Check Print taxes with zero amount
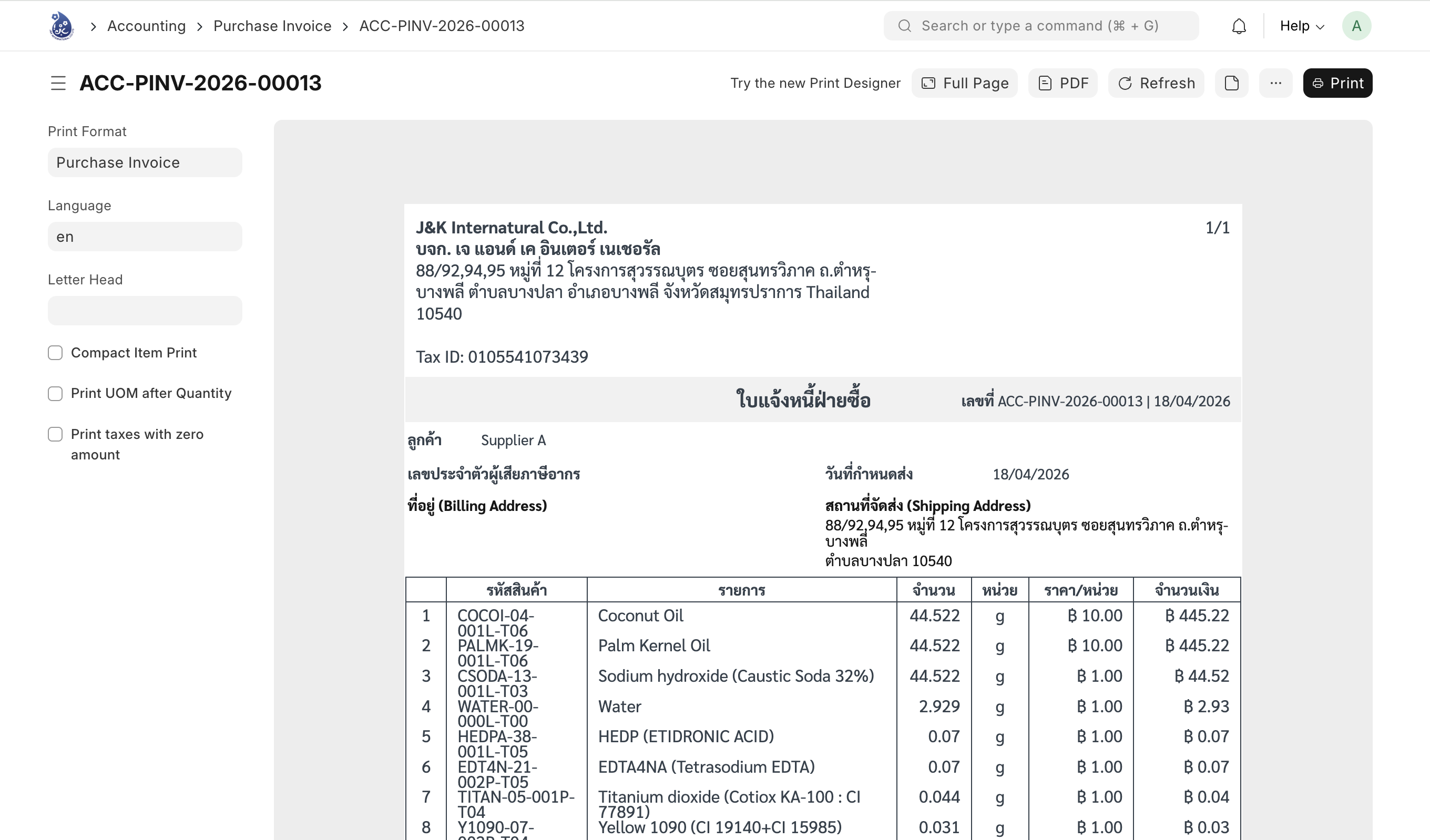Viewport: 1430px width, 840px height. pyautogui.click(x=55, y=435)
